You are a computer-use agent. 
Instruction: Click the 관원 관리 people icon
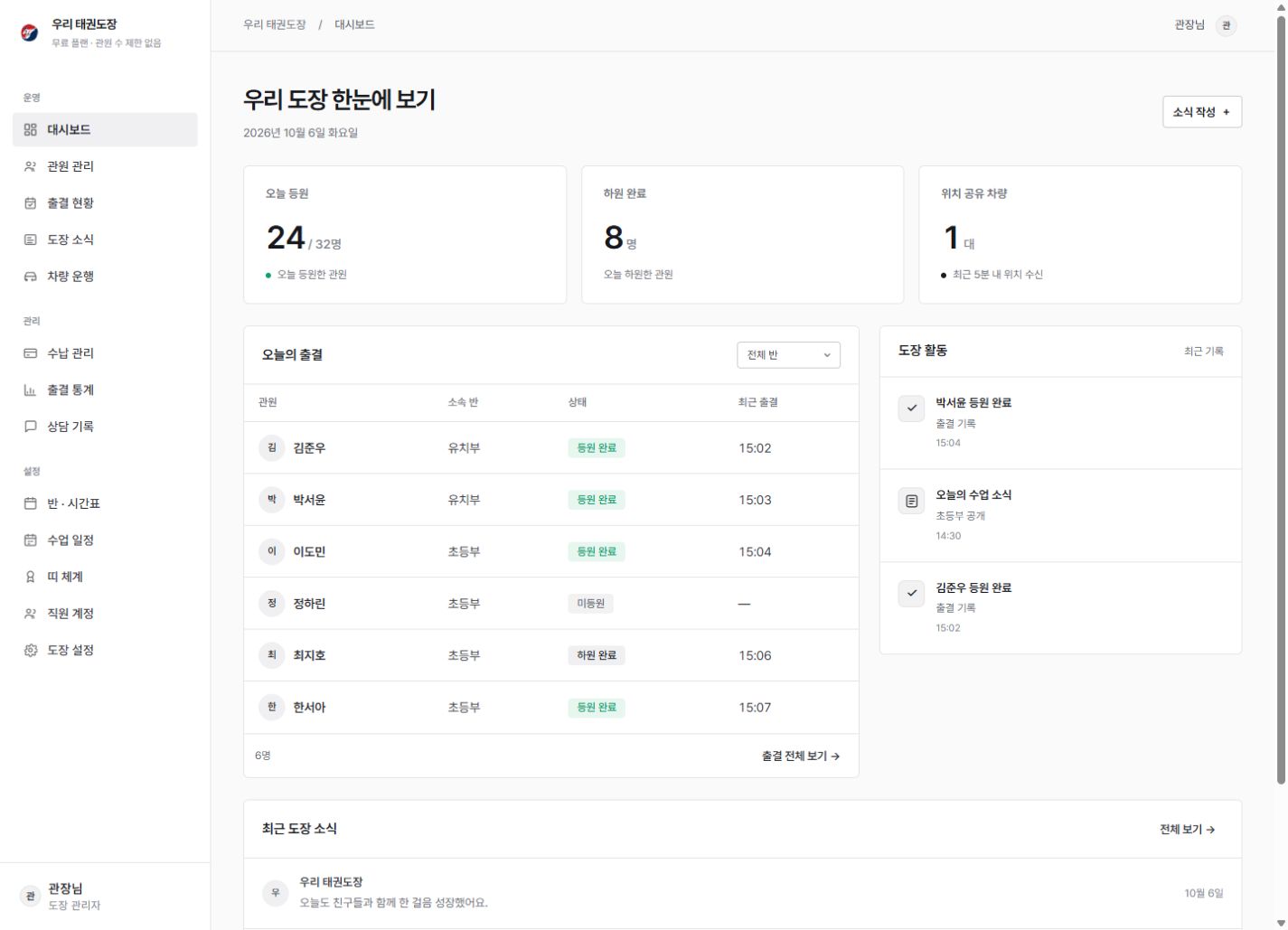click(31, 166)
